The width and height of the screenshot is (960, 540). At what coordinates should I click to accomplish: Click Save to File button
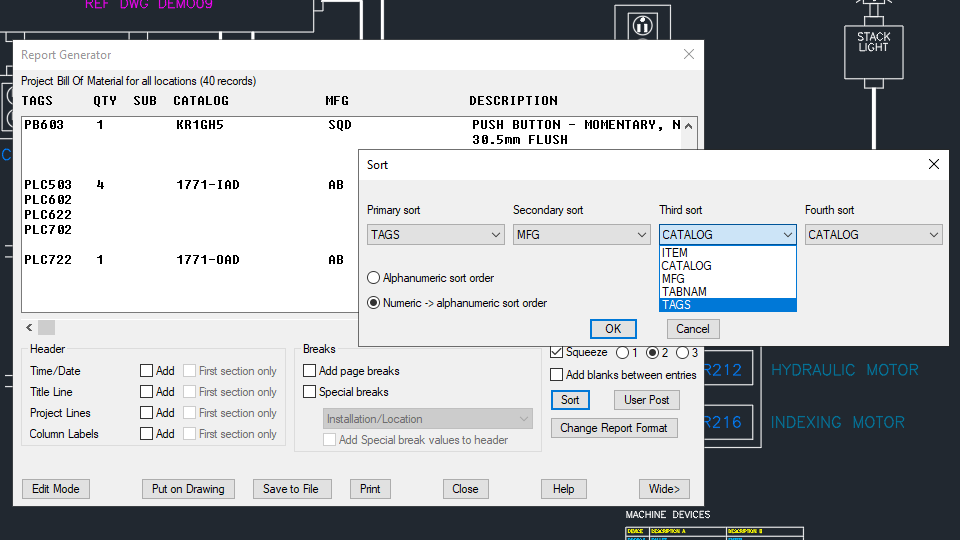(x=291, y=489)
